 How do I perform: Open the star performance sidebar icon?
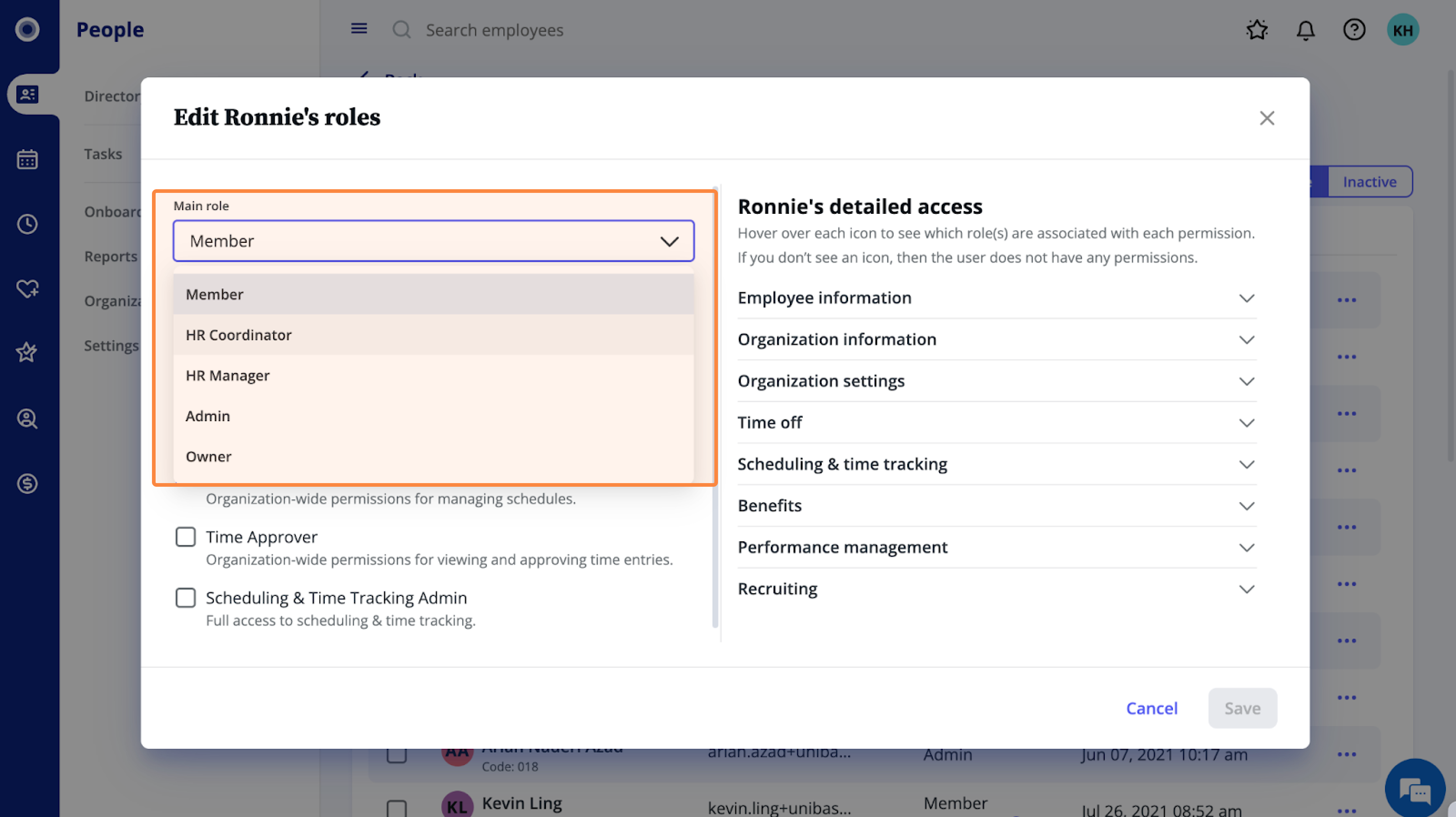pyautogui.click(x=27, y=353)
